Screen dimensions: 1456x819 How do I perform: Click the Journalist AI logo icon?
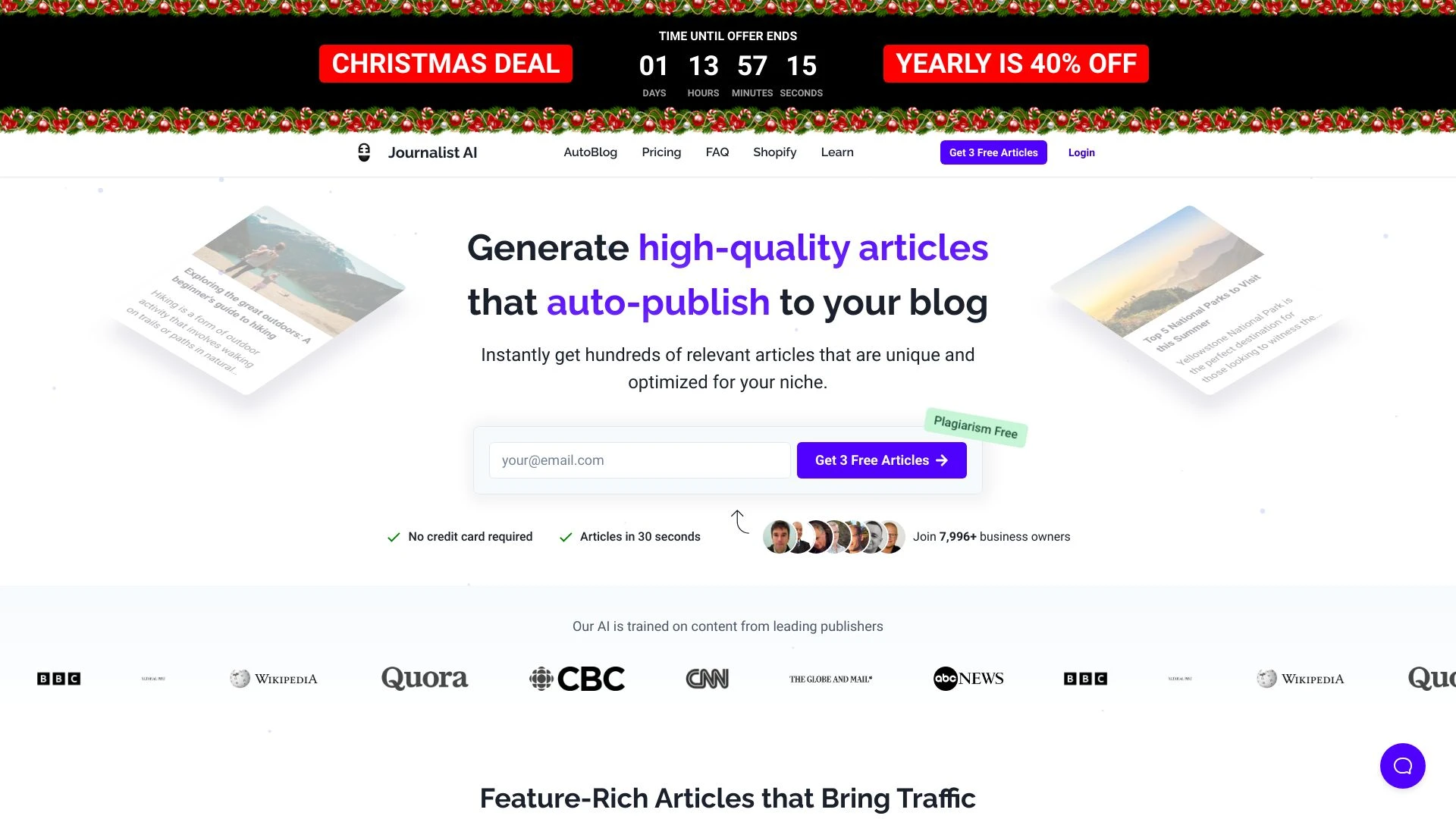point(363,152)
